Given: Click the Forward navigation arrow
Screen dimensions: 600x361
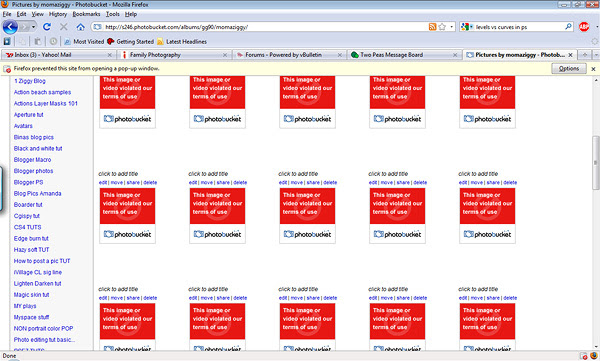Looking at the screenshot, I should pos(24,27).
